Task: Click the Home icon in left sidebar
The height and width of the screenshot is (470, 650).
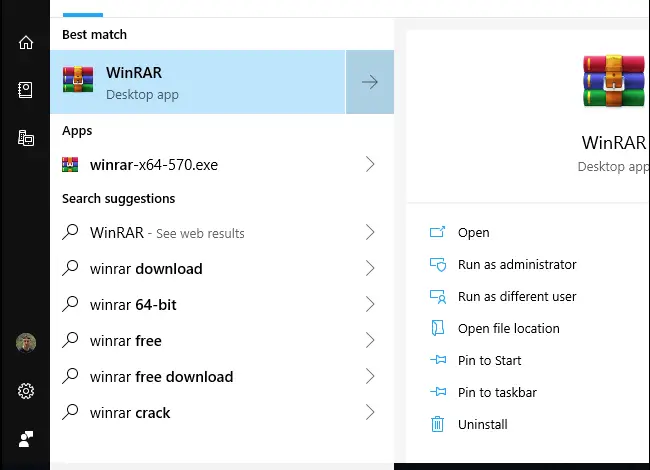Action: [x=25, y=42]
